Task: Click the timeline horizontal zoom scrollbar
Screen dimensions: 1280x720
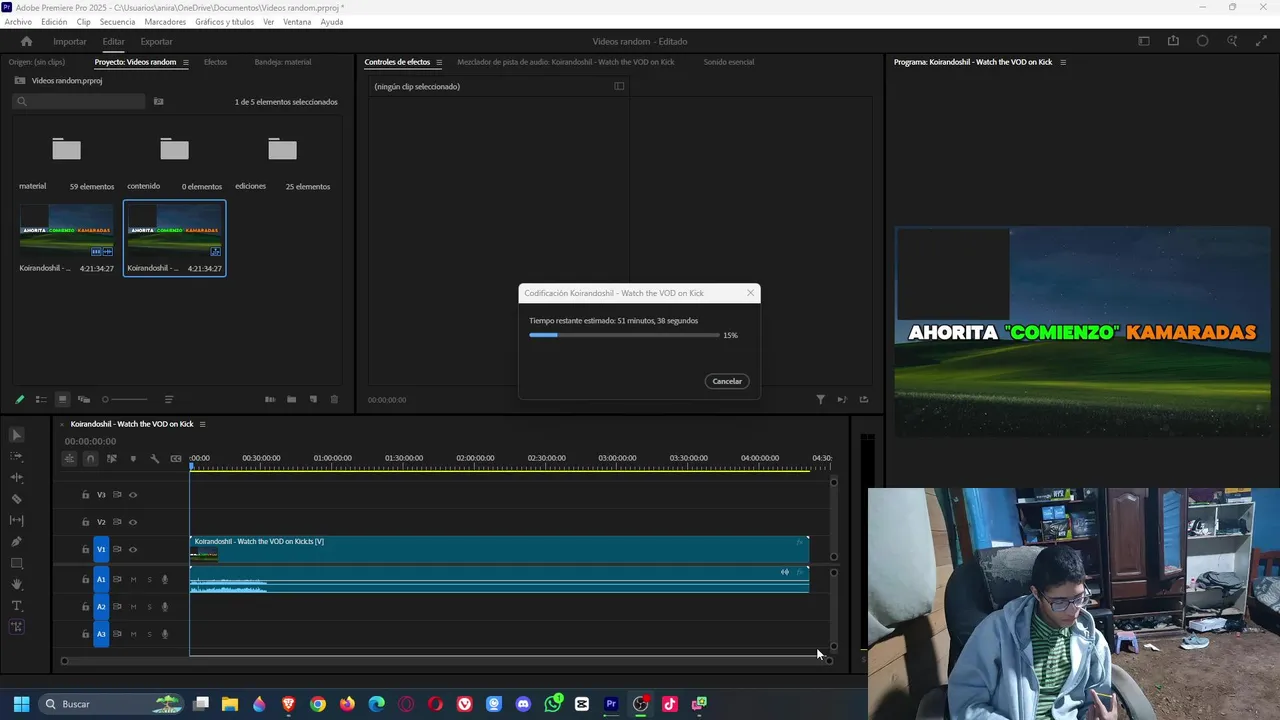Action: click(446, 660)
